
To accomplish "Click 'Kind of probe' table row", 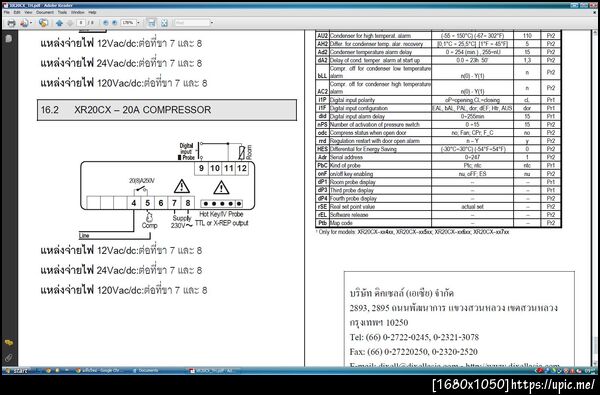I will (x=439, y=166).
